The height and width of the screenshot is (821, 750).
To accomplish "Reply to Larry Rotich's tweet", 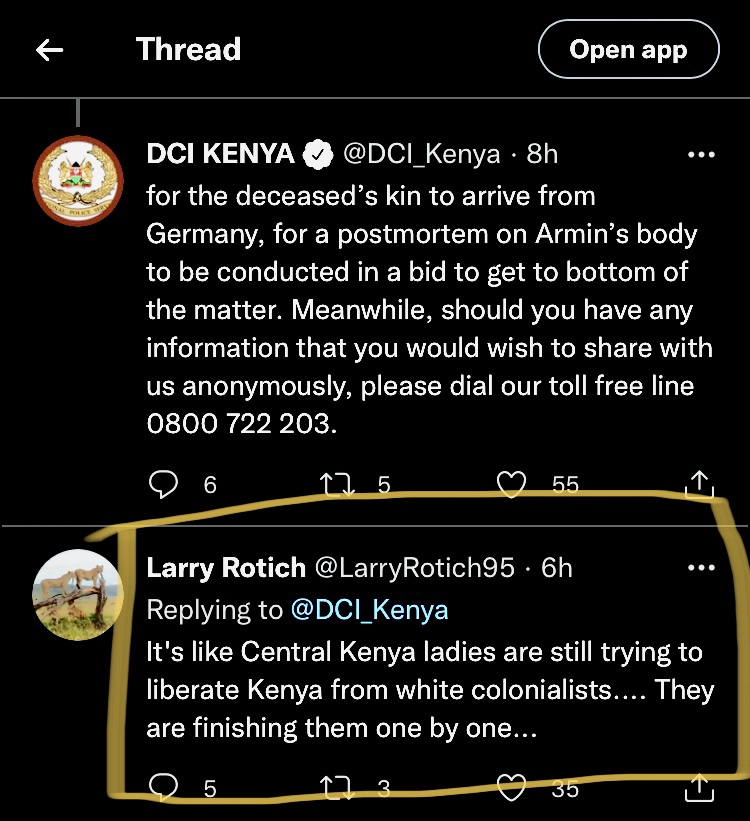I will click(x=163, y=788).
